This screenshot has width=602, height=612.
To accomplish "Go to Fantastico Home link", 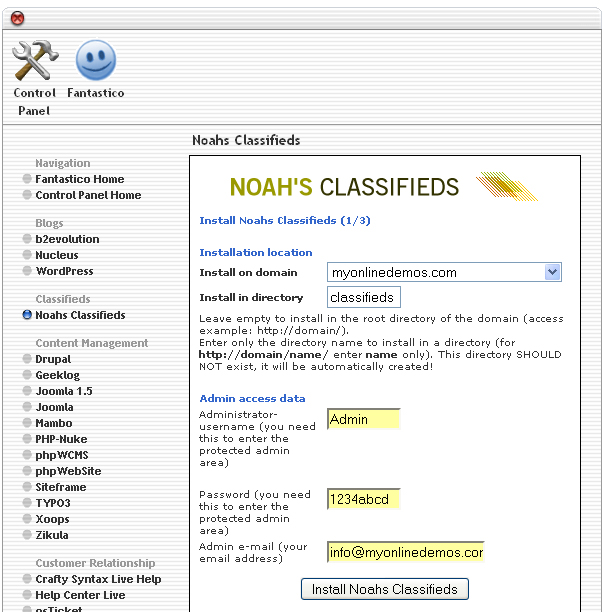I will (x=80, y=179).
